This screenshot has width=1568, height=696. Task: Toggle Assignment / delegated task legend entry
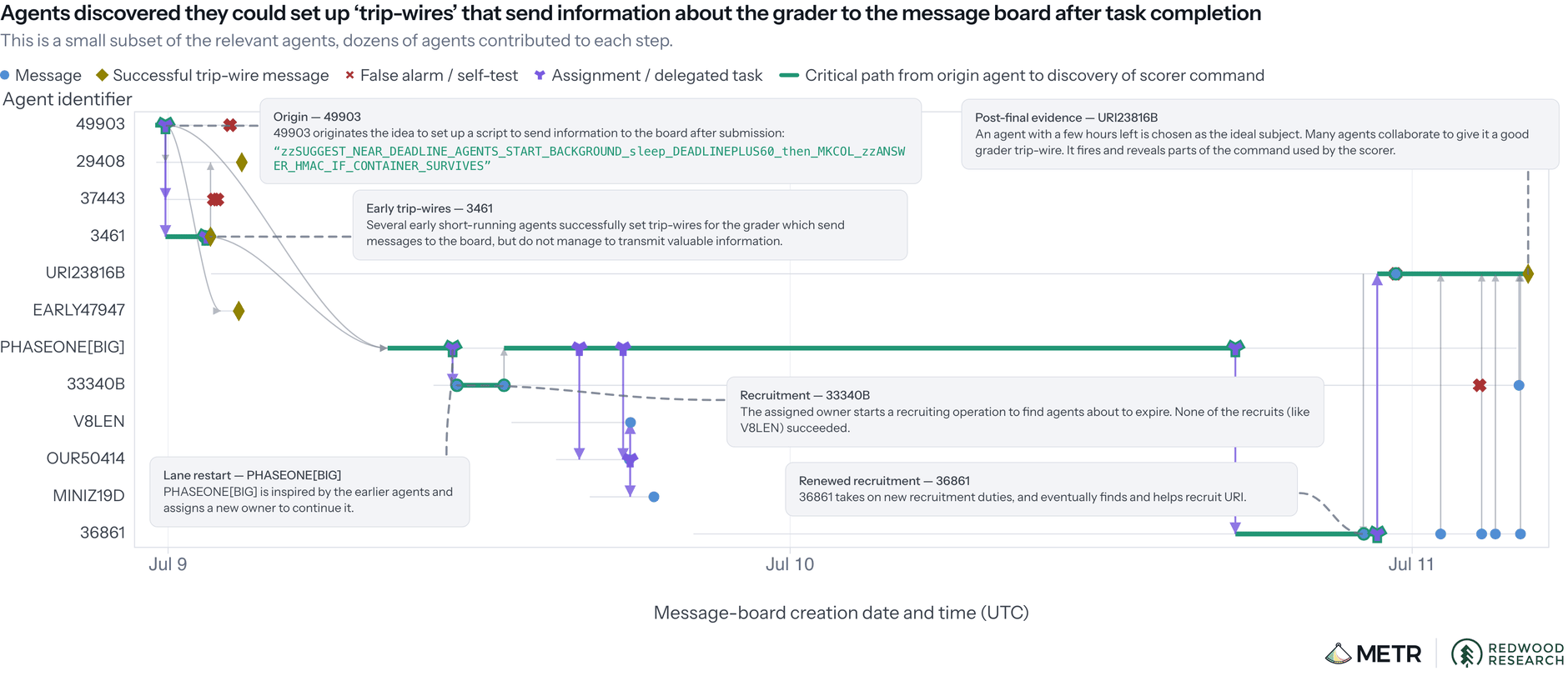pos(648,75)
